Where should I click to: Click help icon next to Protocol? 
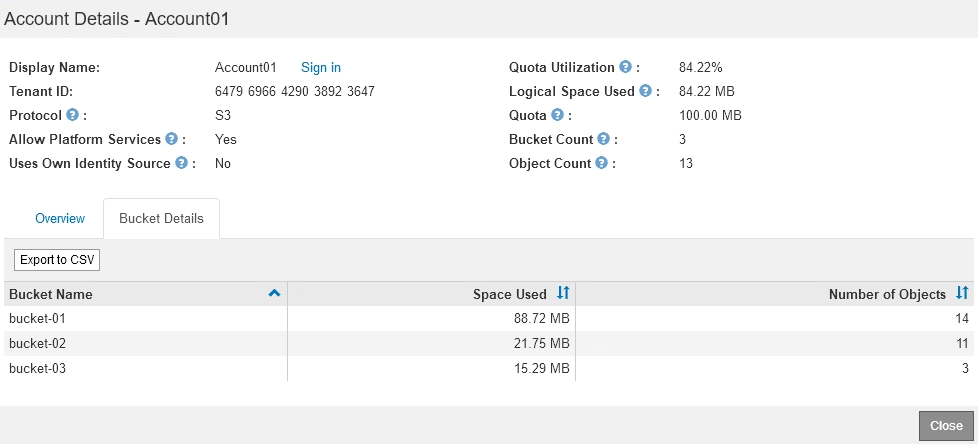pyautogui.click(x=73, y=115)
